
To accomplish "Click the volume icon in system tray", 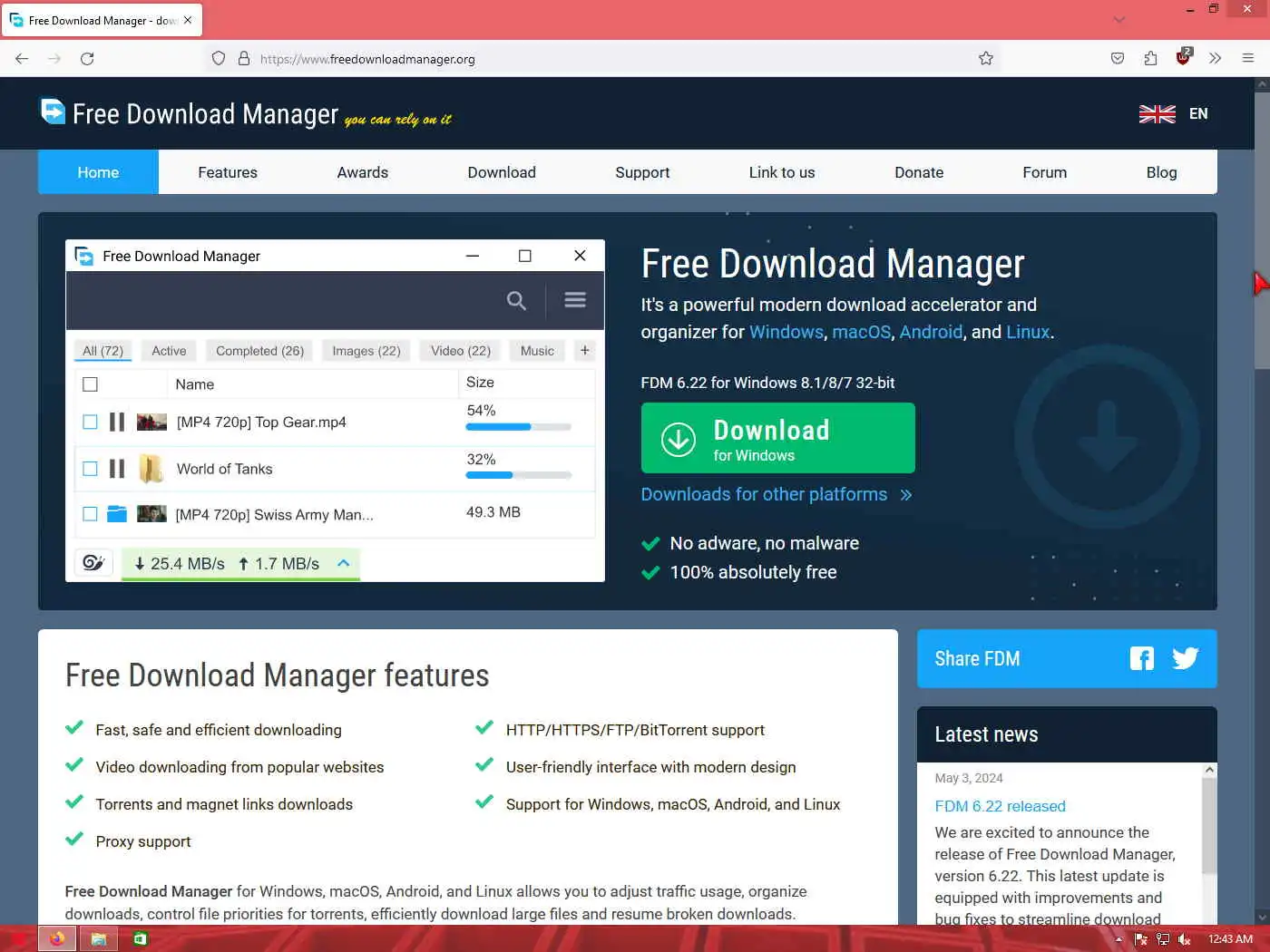I will 1184,939.
